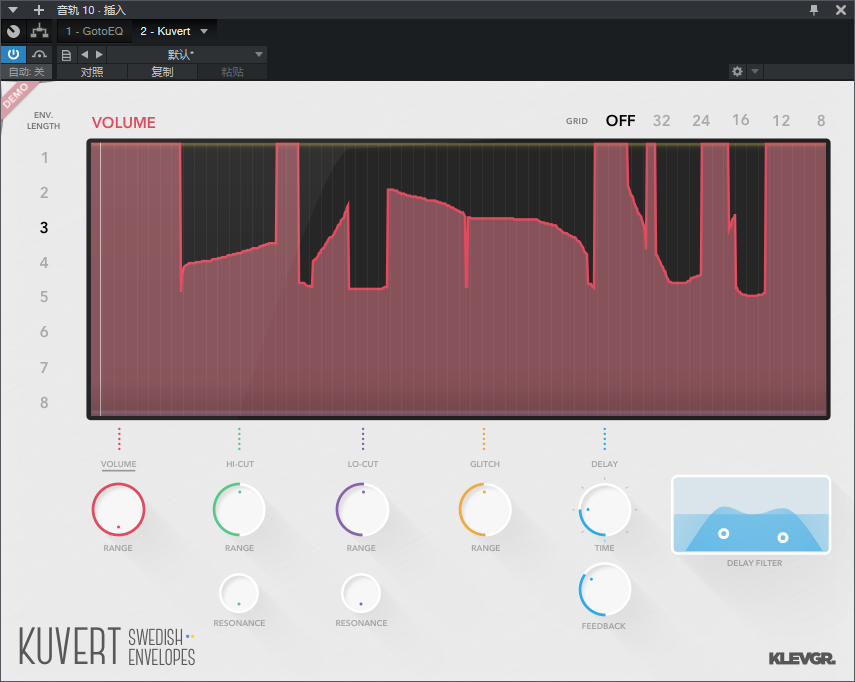The image size is (855, 682).
Task: Click the blue Delay time knob
Action: (x=605, y=510)
